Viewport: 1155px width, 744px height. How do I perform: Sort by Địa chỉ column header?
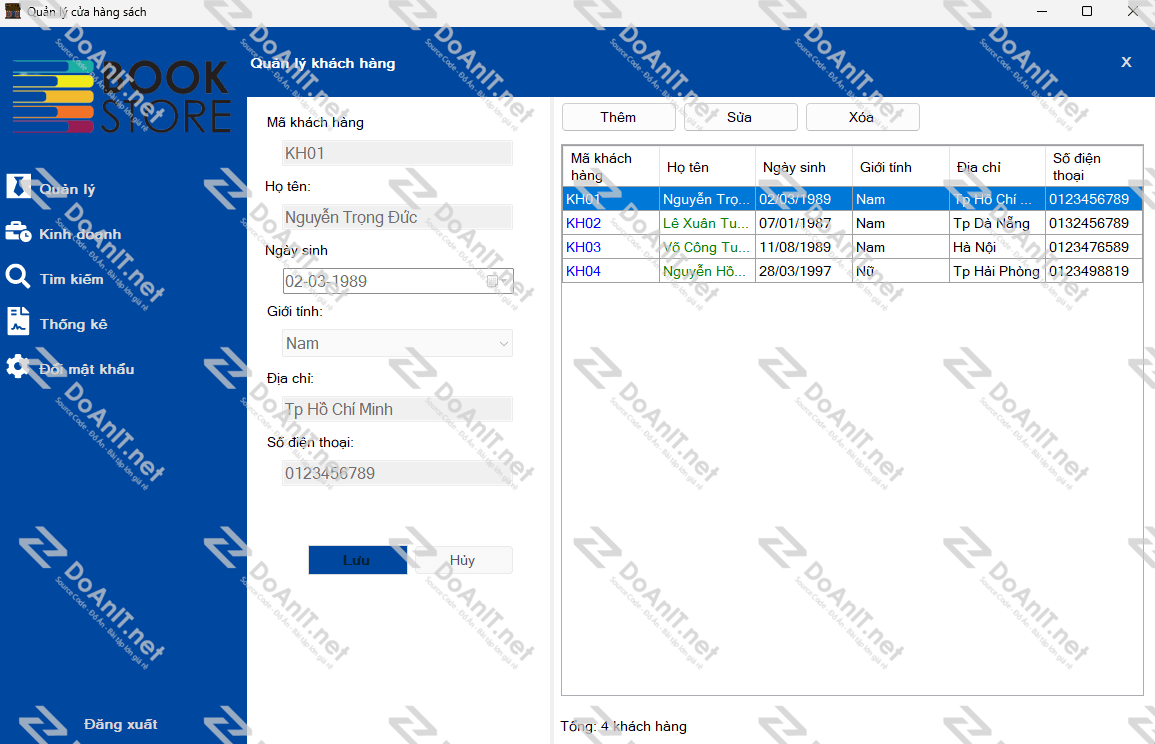tap(997, 166)
